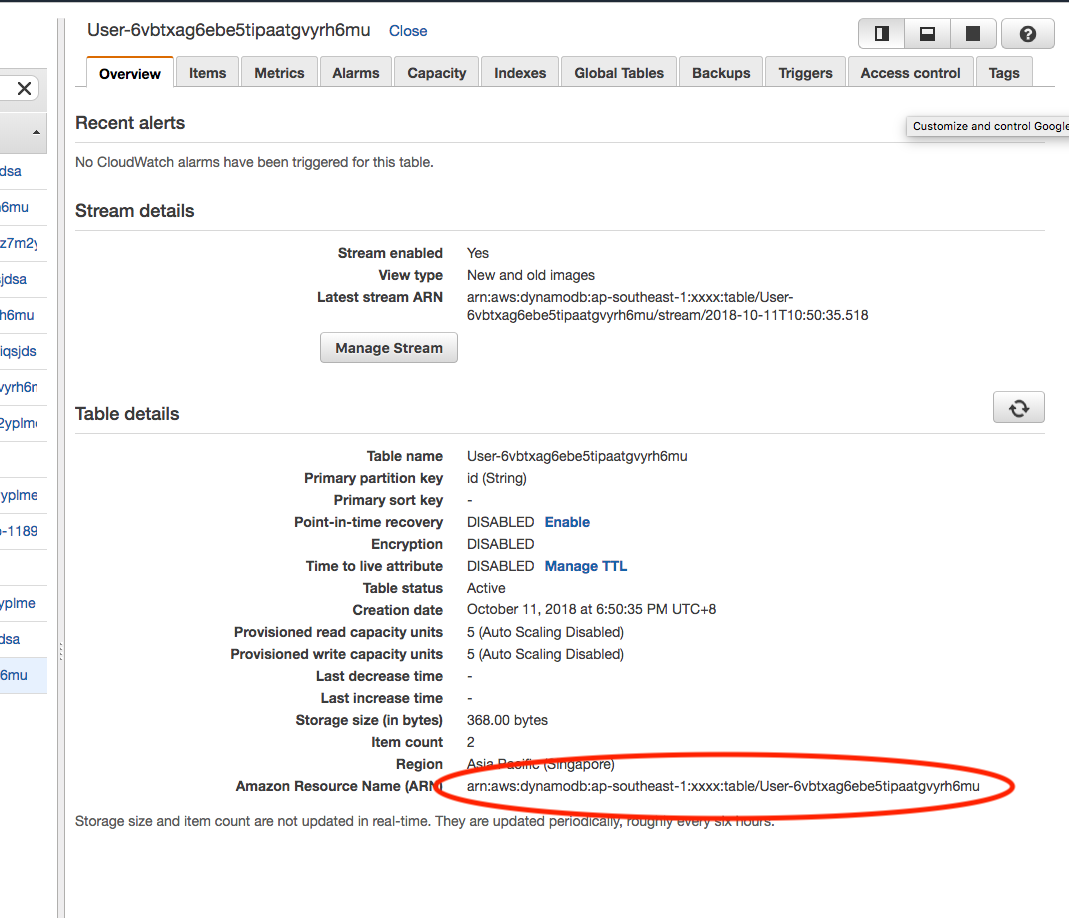This screenshot has height=918, width=1069.
Task: Click the 'Last increase time' label
Action: [x=382, y=698]
